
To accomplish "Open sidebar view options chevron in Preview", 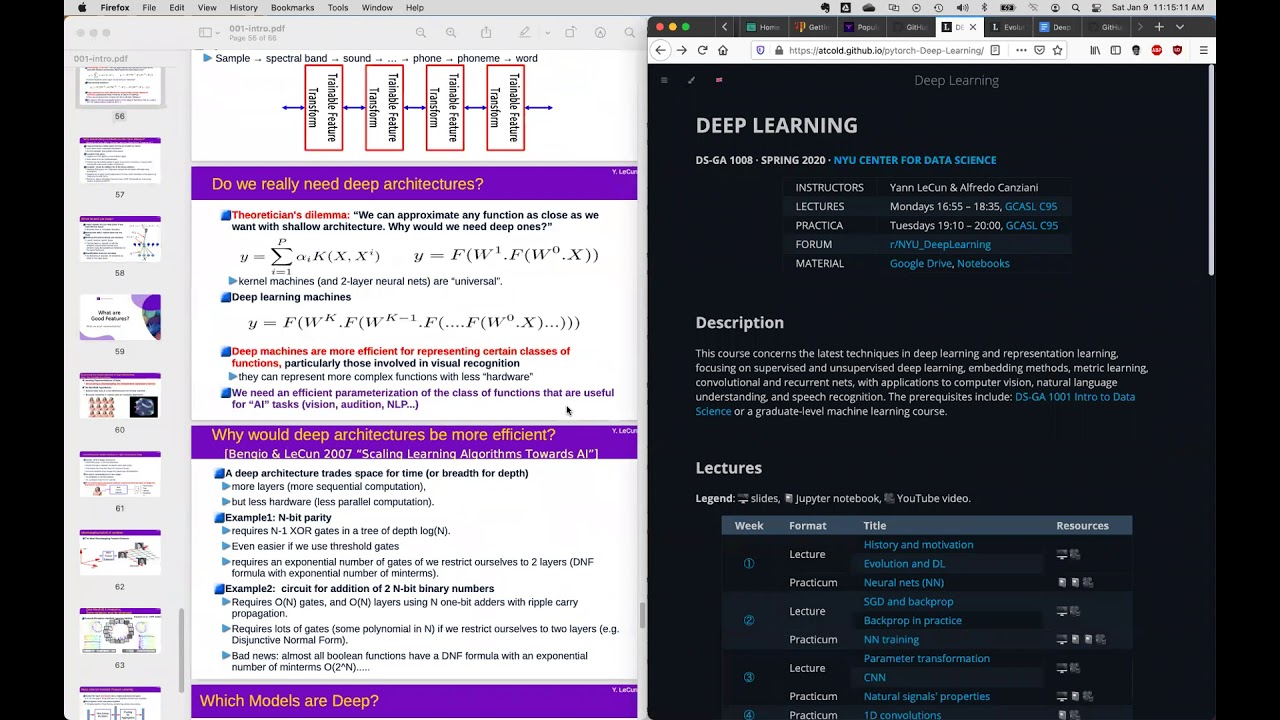I will coord(218,33).
